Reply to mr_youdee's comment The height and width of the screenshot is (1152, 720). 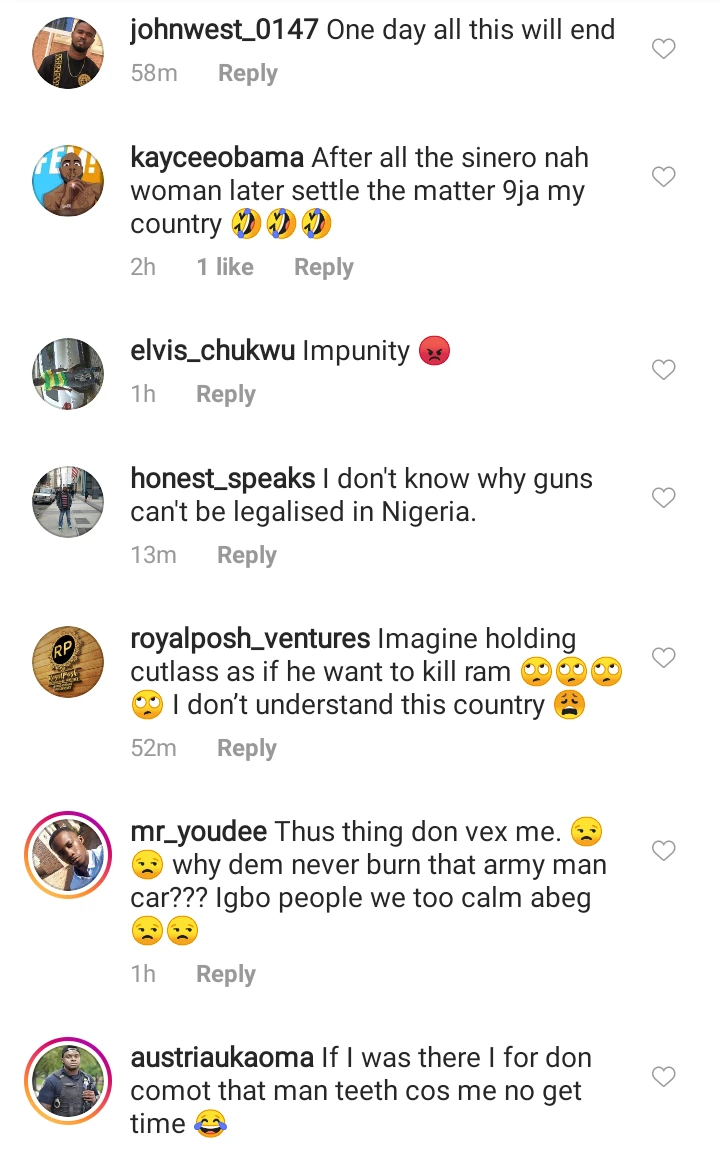pyautogui.click(x=225, y=974)
